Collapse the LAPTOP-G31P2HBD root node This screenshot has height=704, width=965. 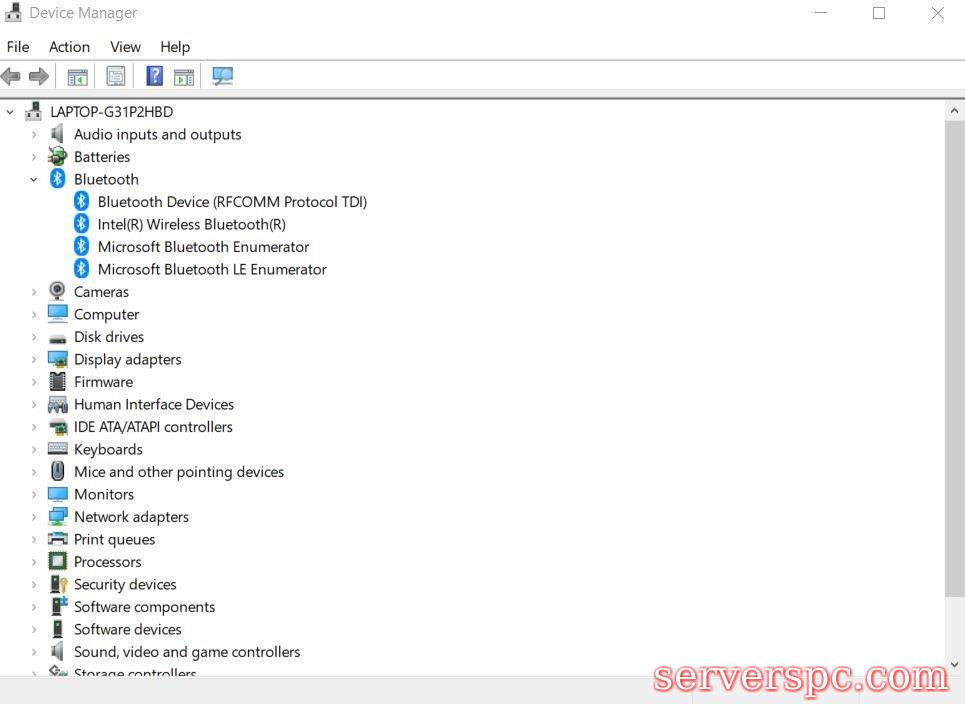[x=10, y=112]
